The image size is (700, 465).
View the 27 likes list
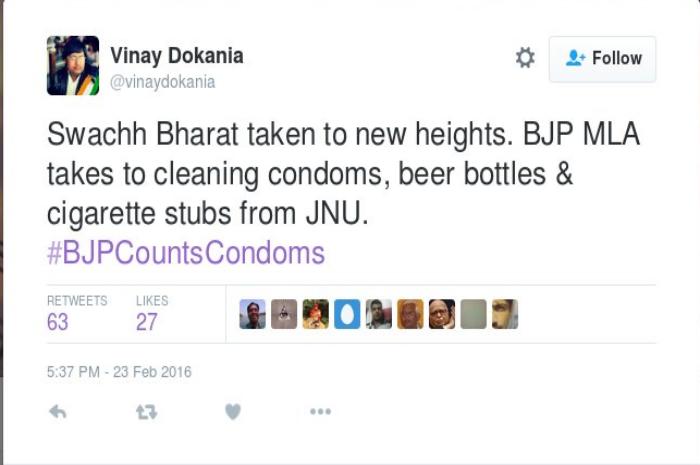tap(152, 314)
